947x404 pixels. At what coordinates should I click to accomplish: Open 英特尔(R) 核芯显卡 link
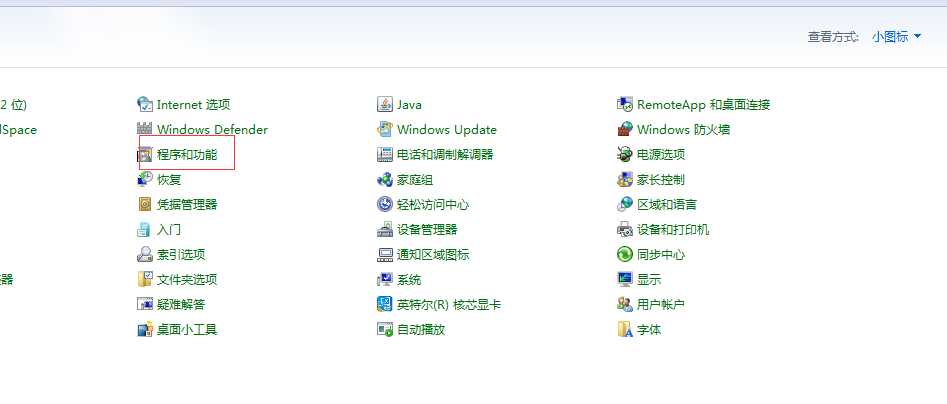tap(449, 304)
